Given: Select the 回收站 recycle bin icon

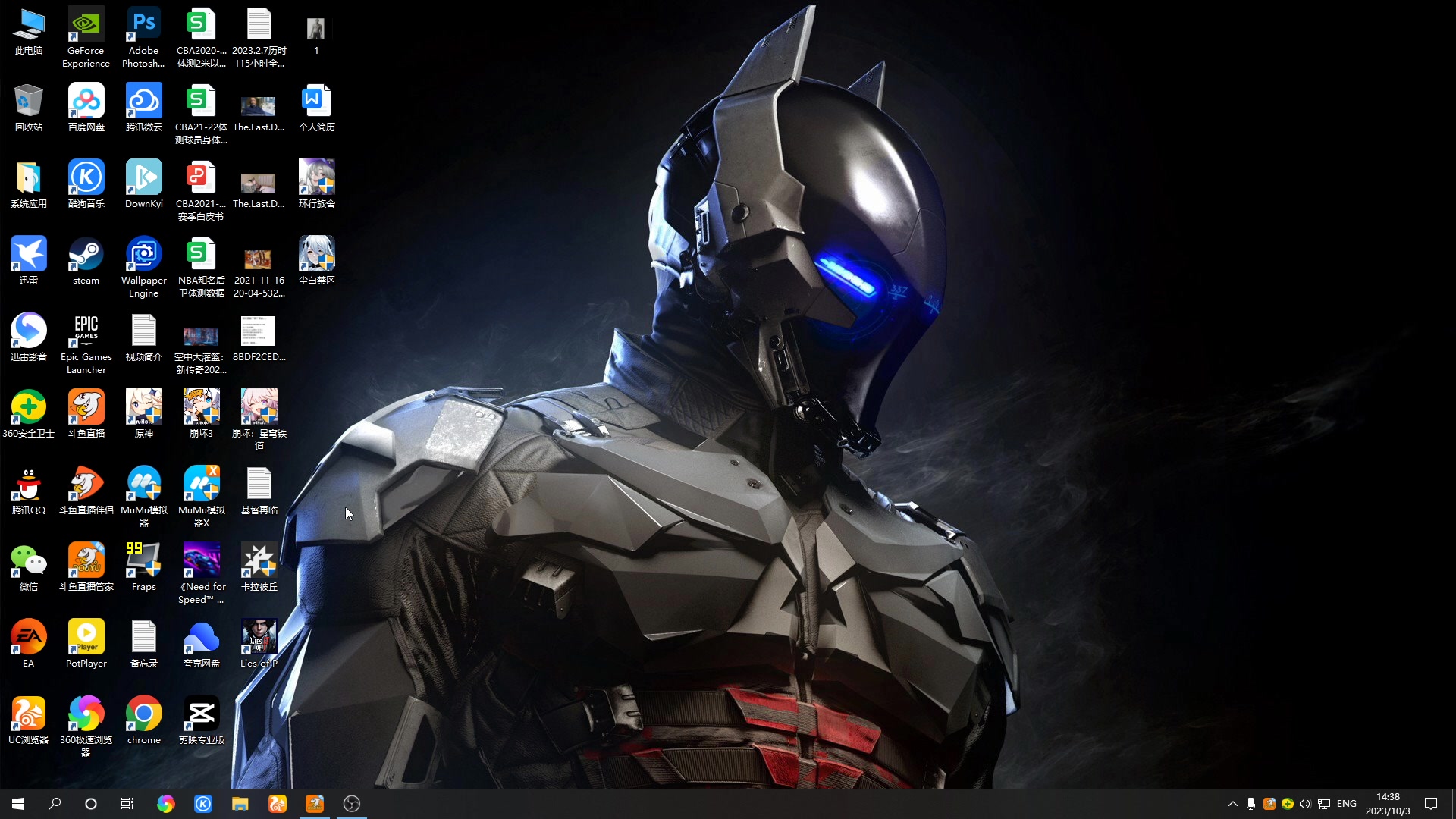Looking at the screenshot, I should pos(29,108).
